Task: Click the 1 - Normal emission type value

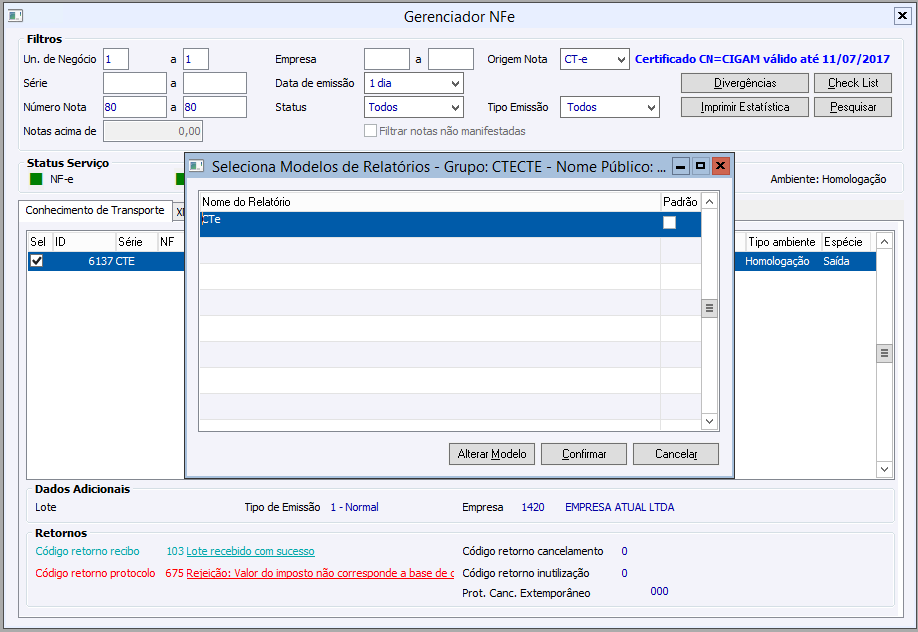Action: (x=354, y=507)
